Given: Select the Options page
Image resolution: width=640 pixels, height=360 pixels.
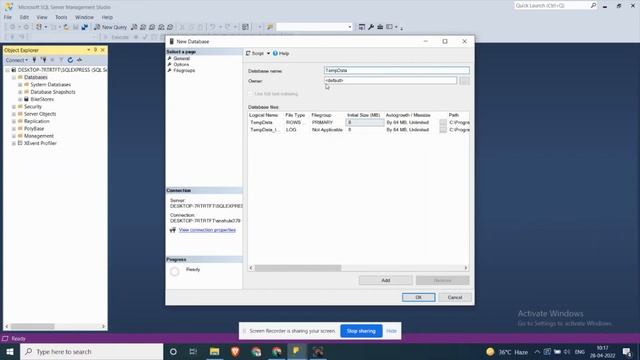Looking at the screenshot, I should 181,64.
